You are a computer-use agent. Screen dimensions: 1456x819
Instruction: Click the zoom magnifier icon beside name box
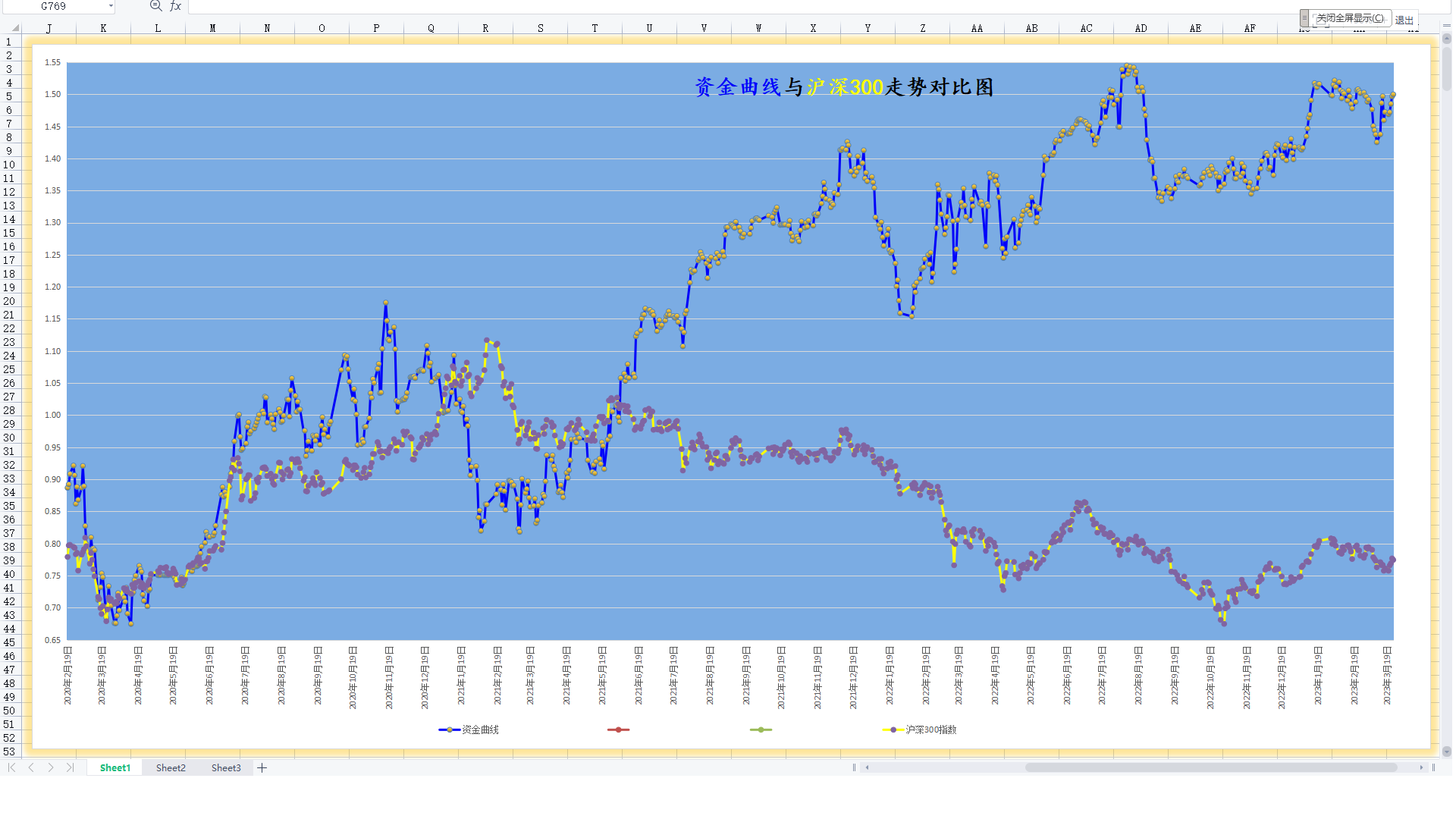point(155,6)
